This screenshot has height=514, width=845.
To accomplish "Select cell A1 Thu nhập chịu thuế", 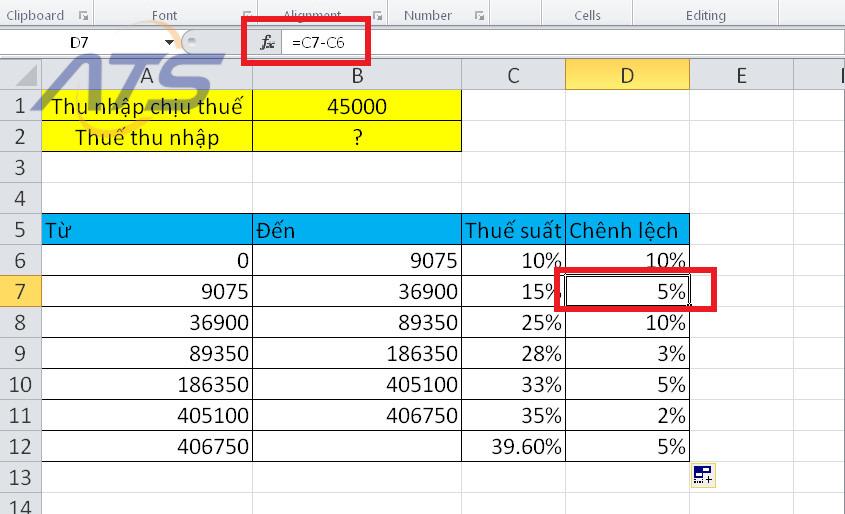I will point(147,106).
